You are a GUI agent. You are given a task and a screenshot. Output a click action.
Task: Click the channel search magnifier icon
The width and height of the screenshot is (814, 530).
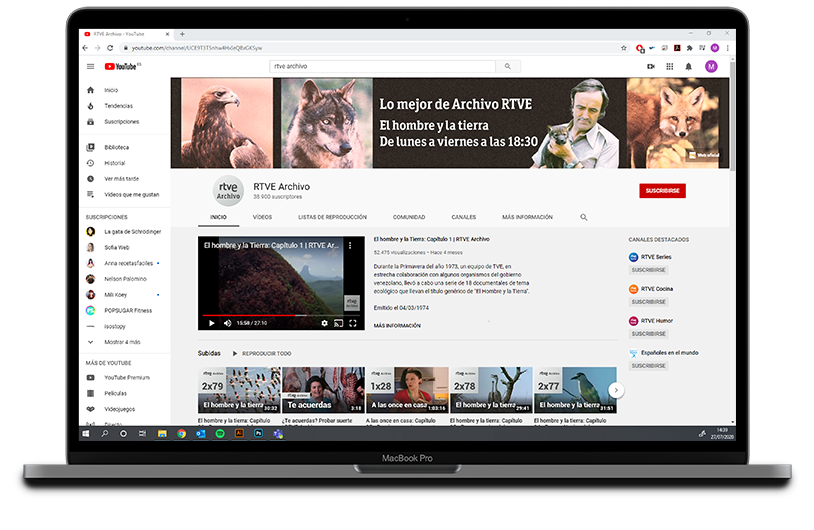pos(584,217)
